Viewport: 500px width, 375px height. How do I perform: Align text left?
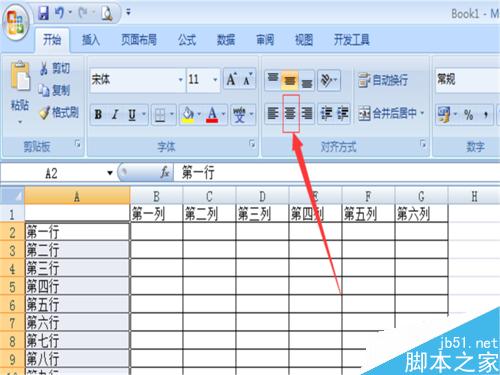point(273,114)
